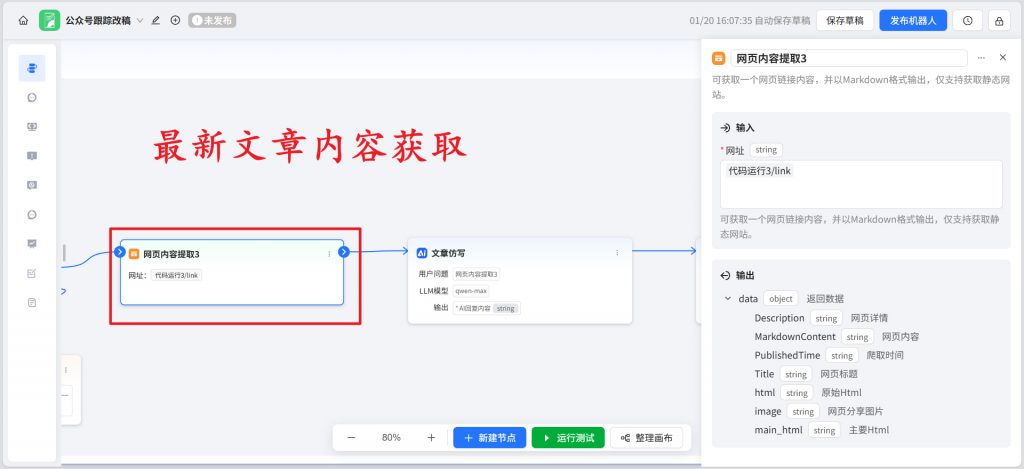Click the 输入 section header icon

[x=725, y=128]
